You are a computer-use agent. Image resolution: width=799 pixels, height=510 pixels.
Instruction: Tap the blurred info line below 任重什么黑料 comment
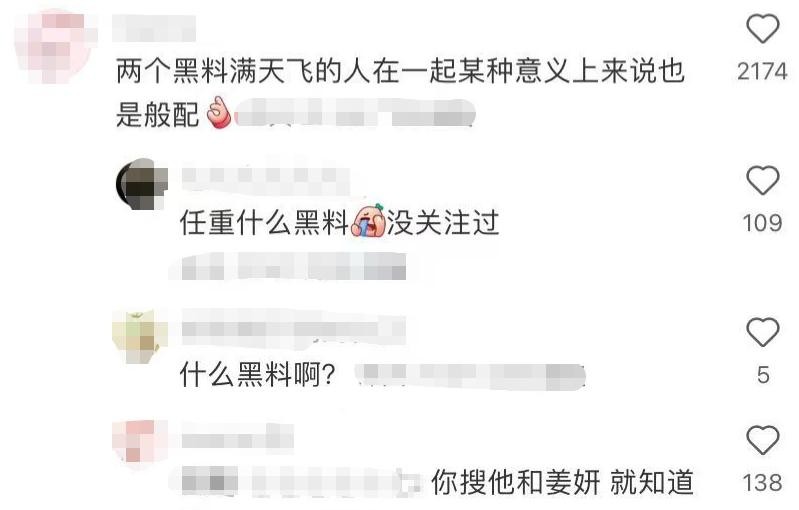pyautogui.click(x=294, y=266)
